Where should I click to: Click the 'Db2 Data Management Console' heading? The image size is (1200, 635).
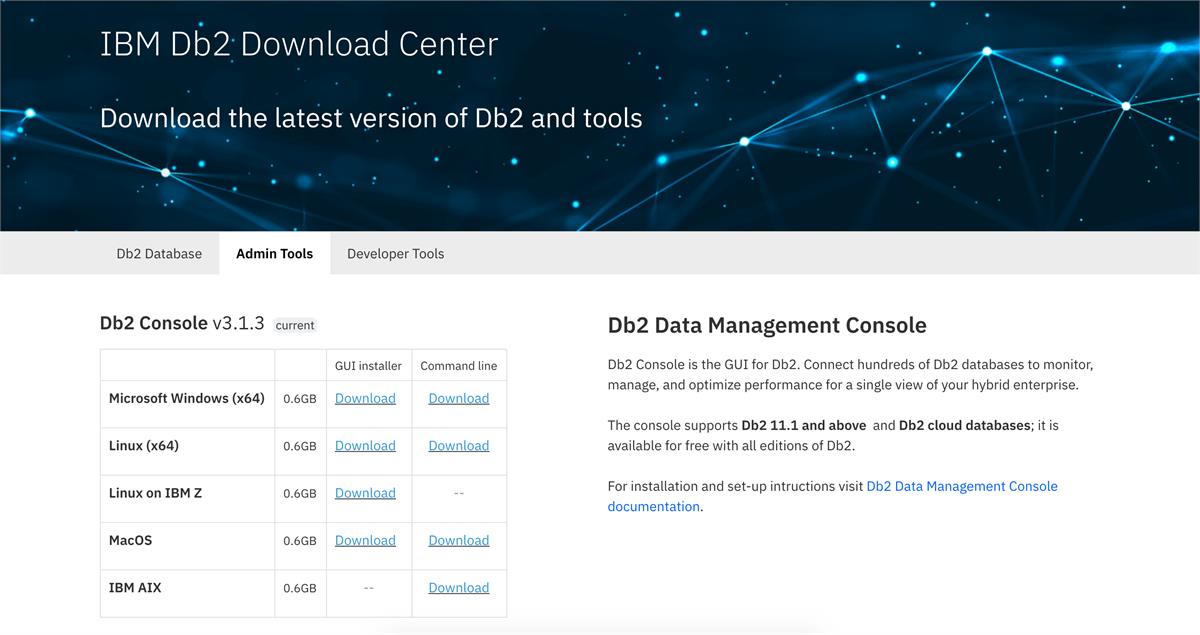point(767,325)
